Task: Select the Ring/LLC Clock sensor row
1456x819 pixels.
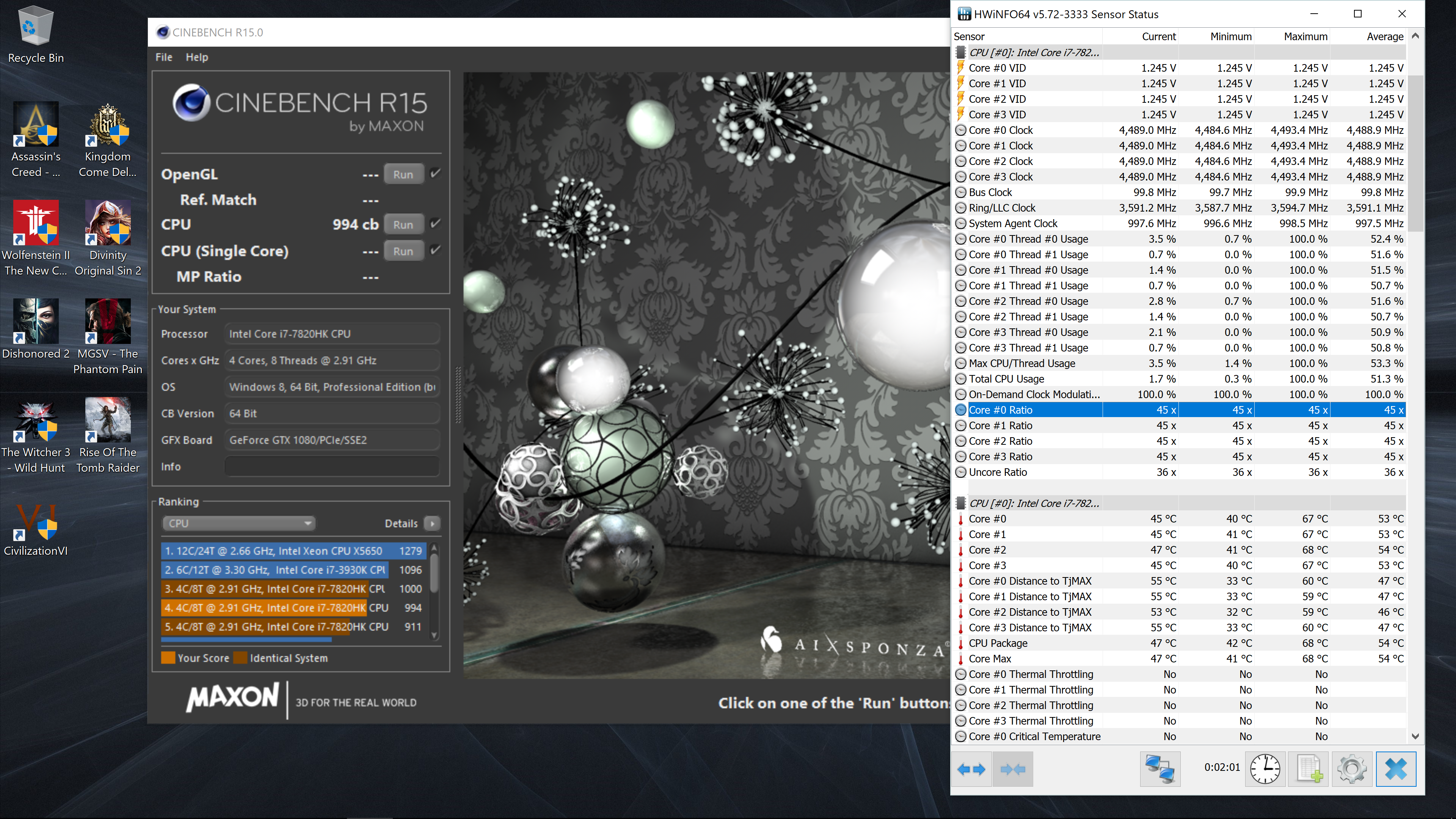Action: click(1180, 208)
